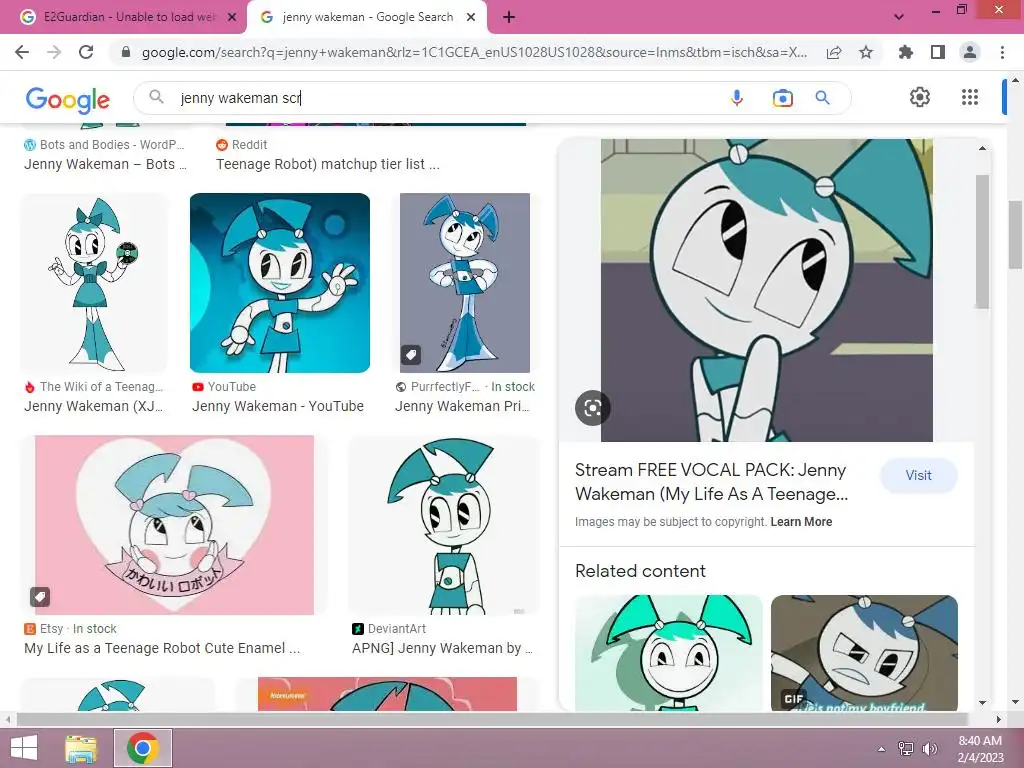Click the Chrome taskbar icon
The height and width of the screenshot is (768, 1024).
[143, 748]
